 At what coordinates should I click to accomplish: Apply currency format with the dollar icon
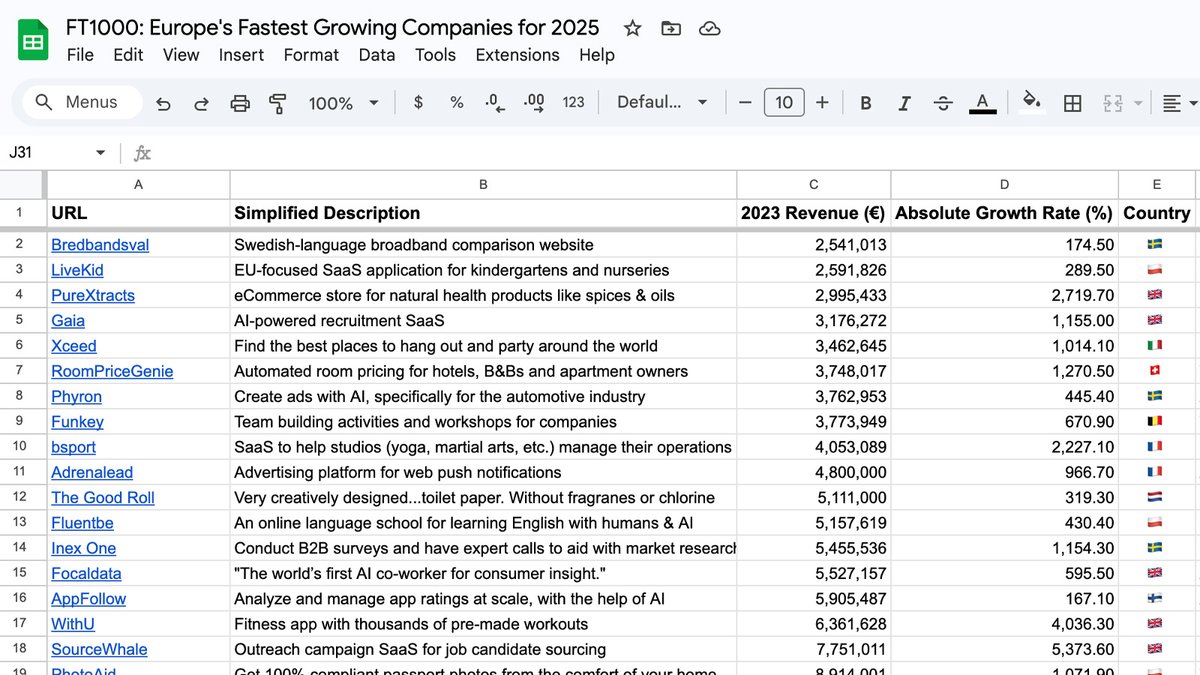click(417, 102)
